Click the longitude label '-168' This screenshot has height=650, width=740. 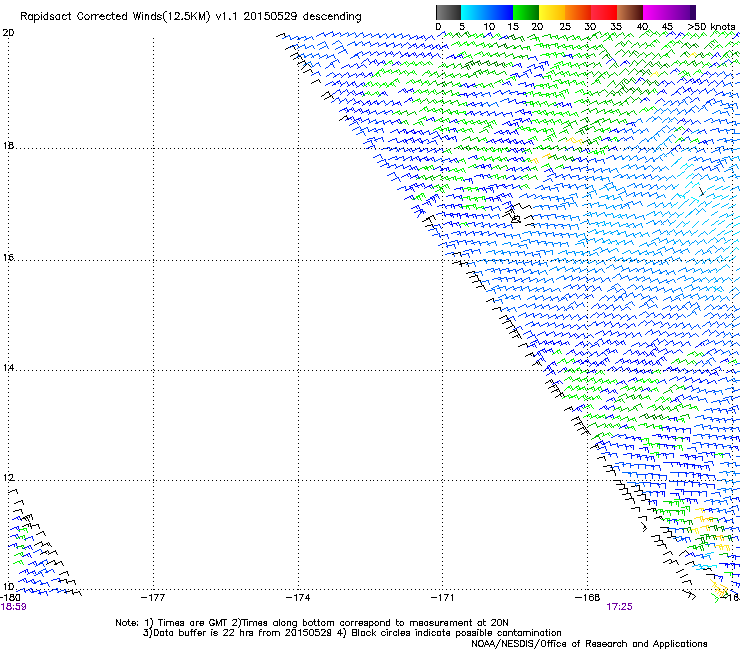point(587,598)
